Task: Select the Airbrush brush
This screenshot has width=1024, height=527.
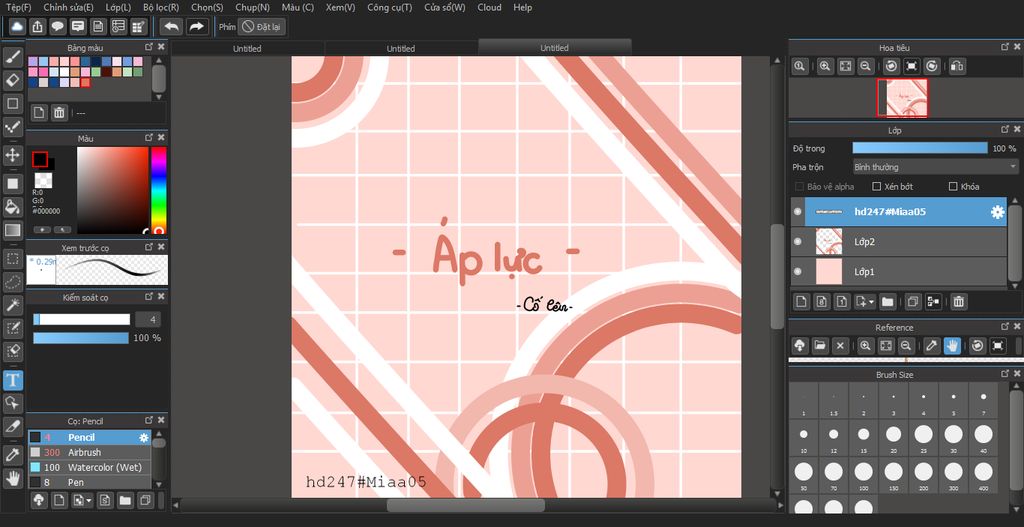Action: [x=89, y=452]
